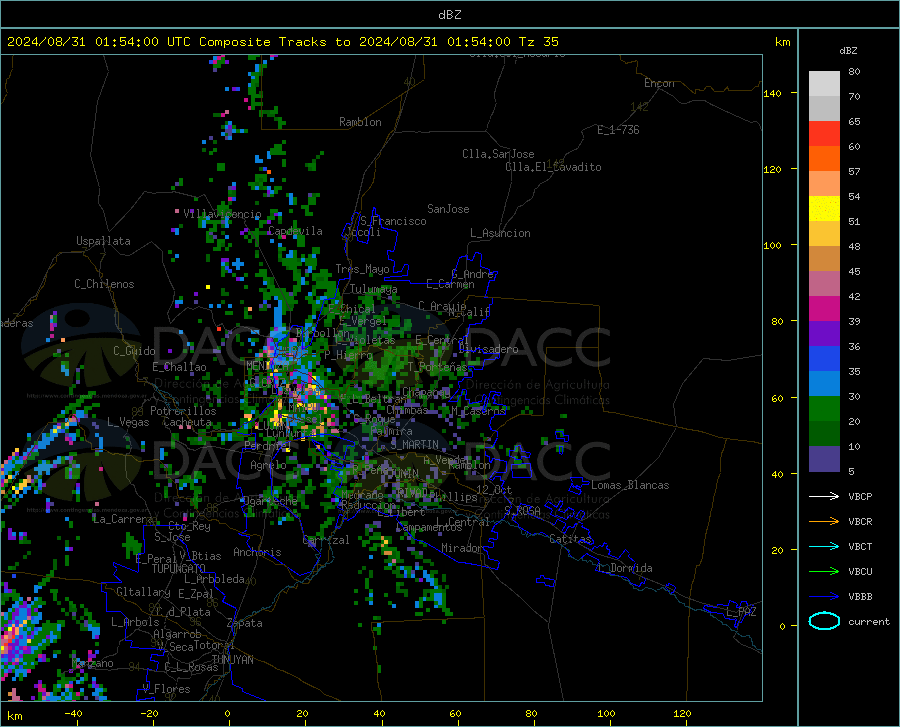
Task: Click the Villavicencio map label
Action: pos(222,214)
